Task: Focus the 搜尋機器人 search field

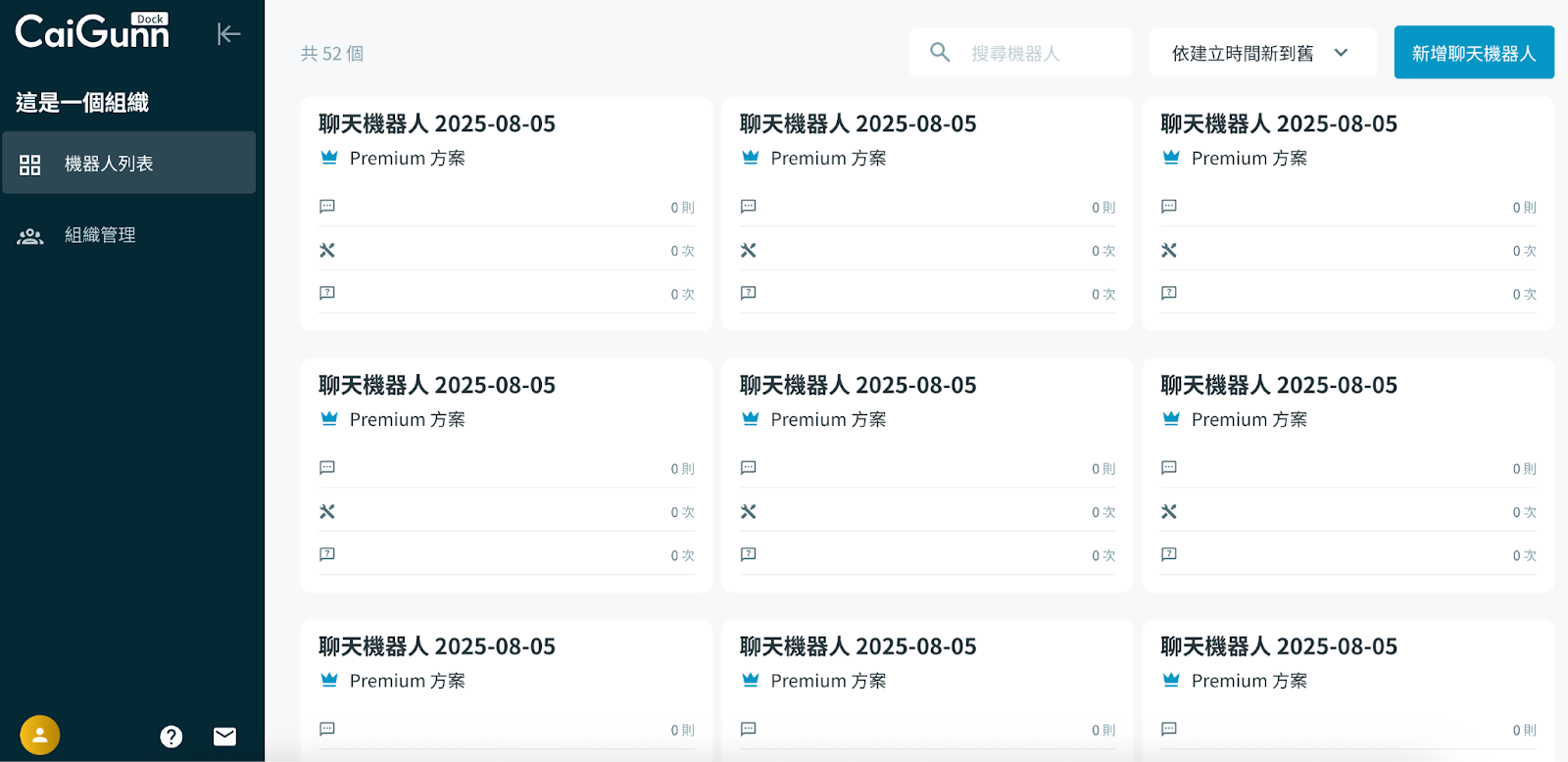Action: point(1039,53)
